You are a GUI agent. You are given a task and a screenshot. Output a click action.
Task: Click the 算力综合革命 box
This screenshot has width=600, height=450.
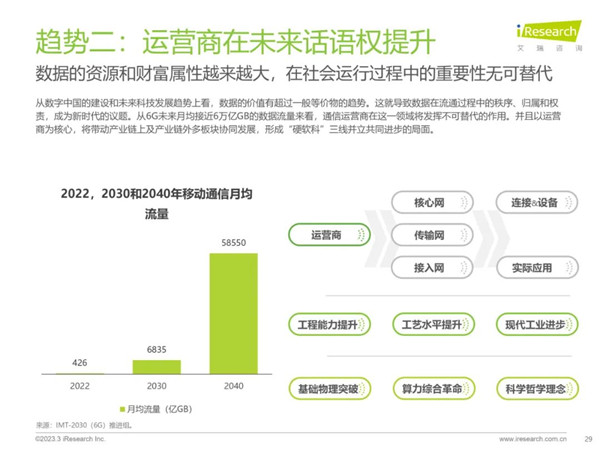(x=434, y=389)
